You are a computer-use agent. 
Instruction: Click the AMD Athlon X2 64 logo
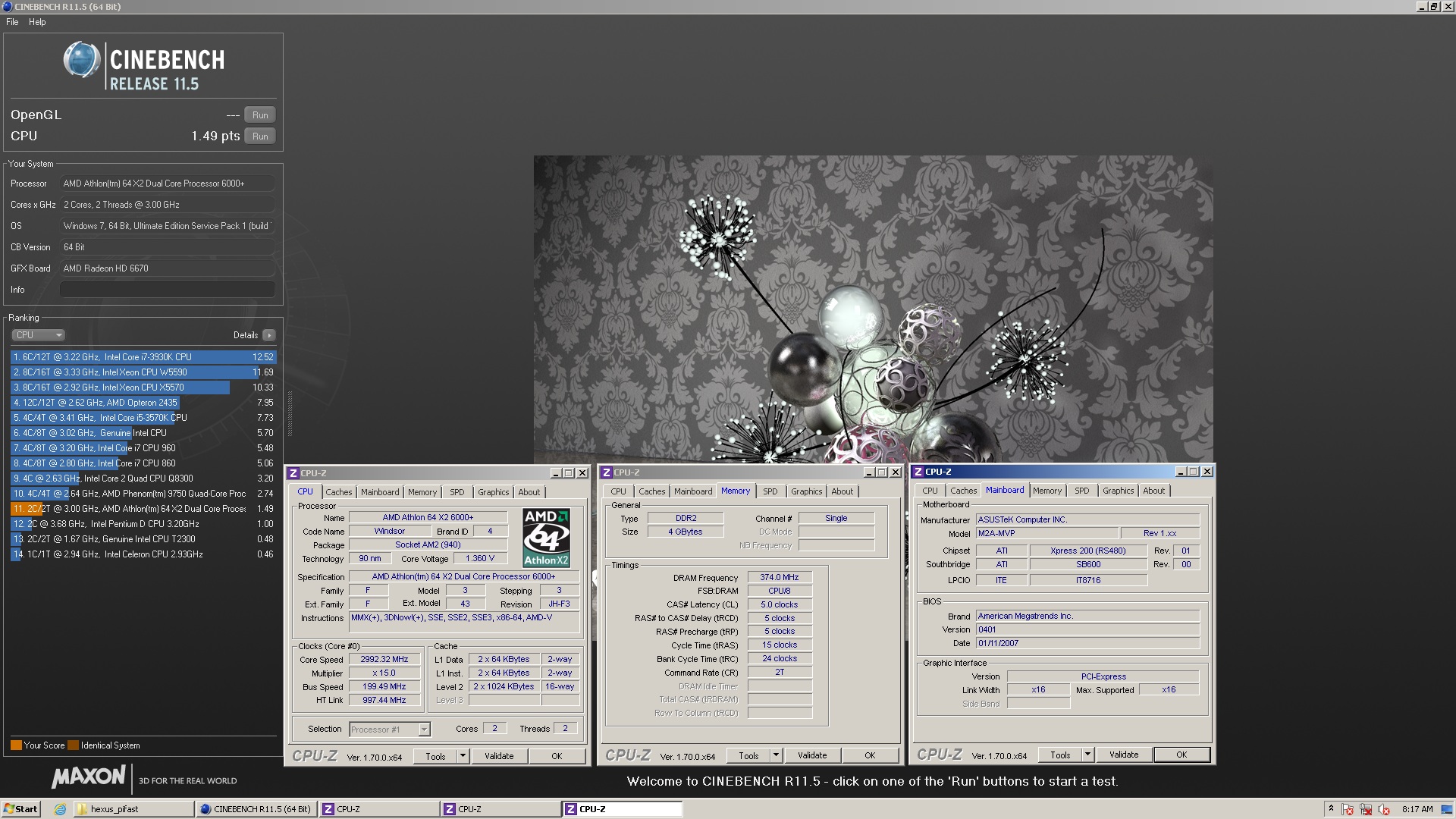546,538
